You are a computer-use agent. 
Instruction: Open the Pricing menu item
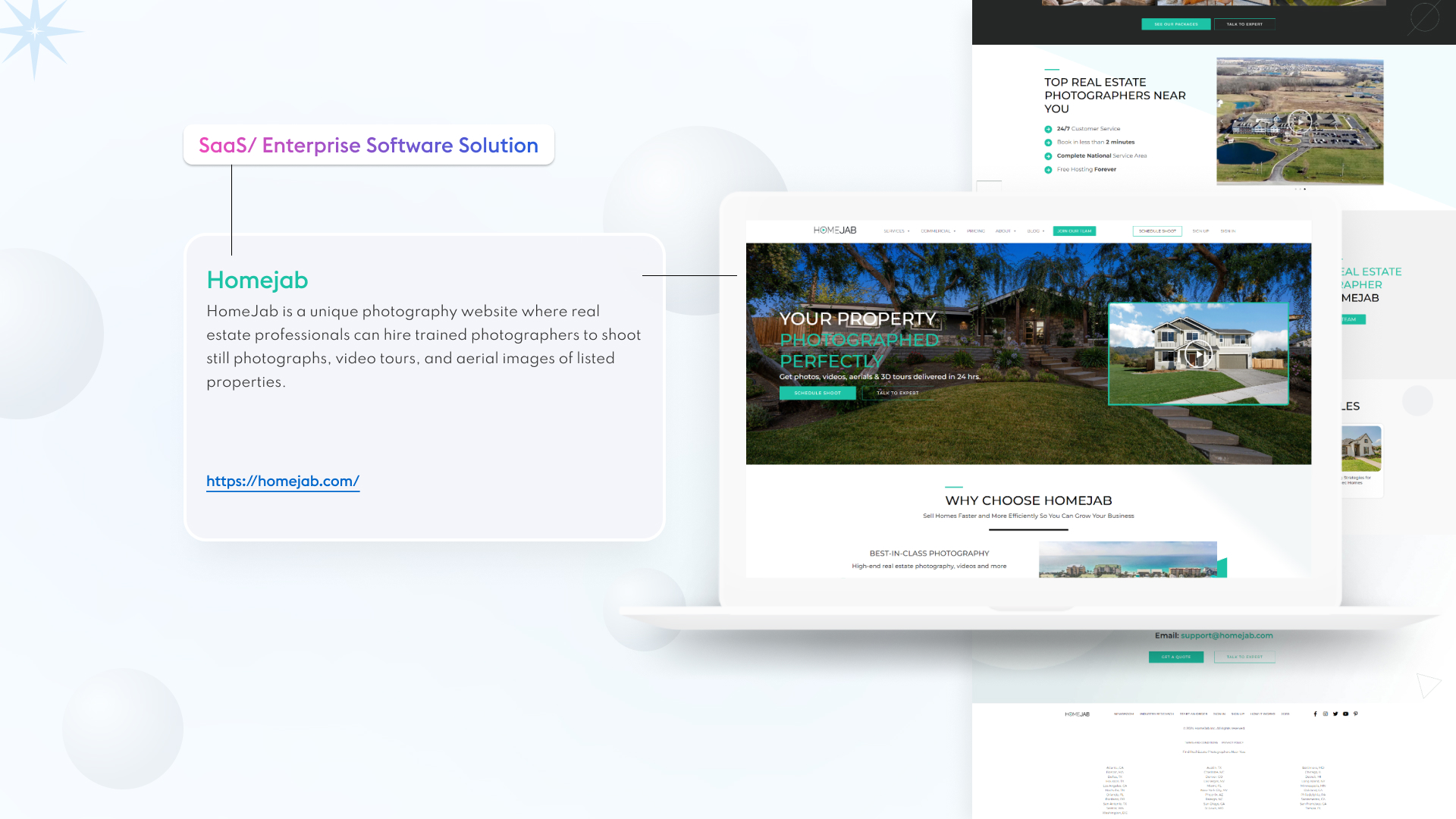click(x=976, y=231)
